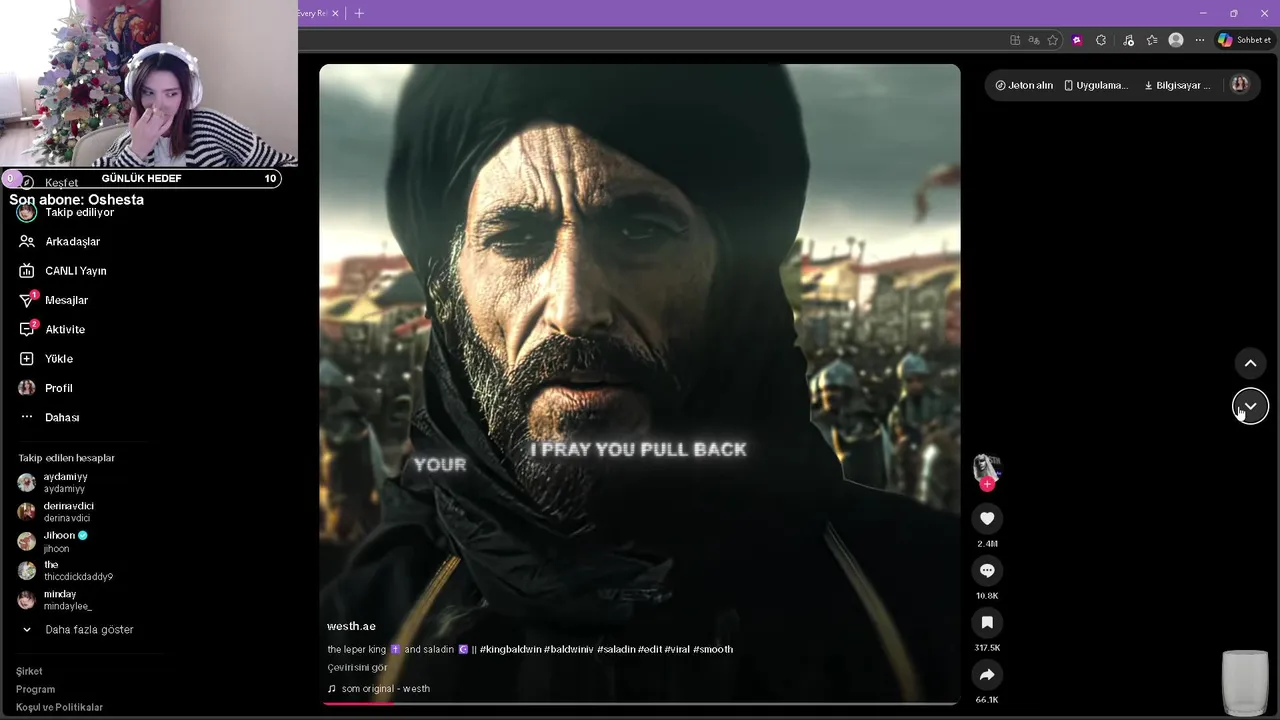Image resolution: width=1280 pixels, height=720 pixels.
Task: Save video with the bookmark icon
Action: pyautogui.click(x=987, y=622)
